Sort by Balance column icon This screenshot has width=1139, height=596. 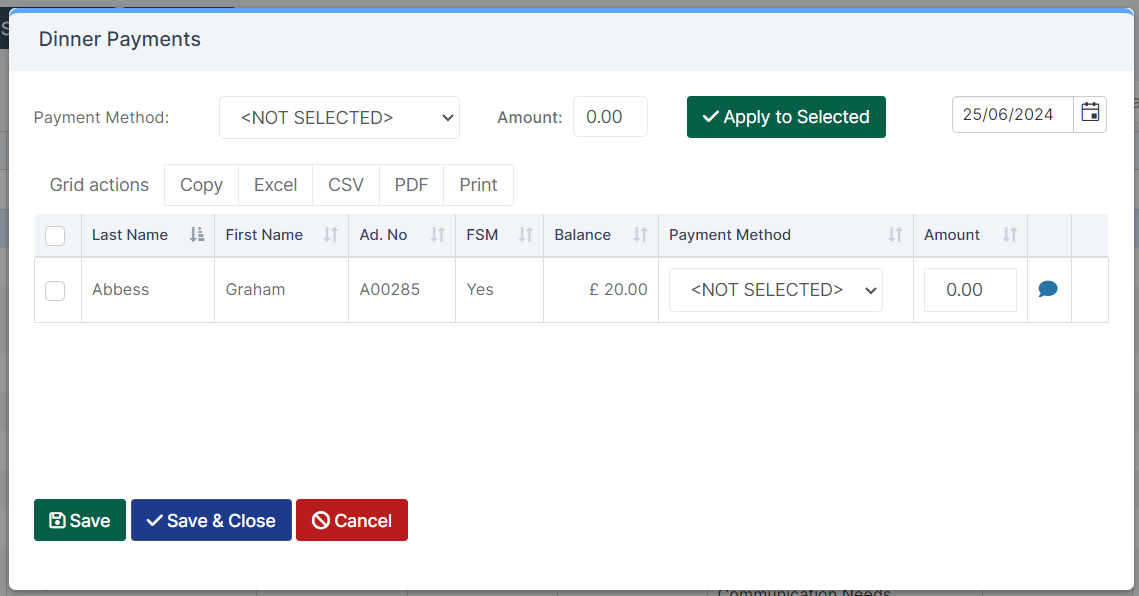pos(640,235)
